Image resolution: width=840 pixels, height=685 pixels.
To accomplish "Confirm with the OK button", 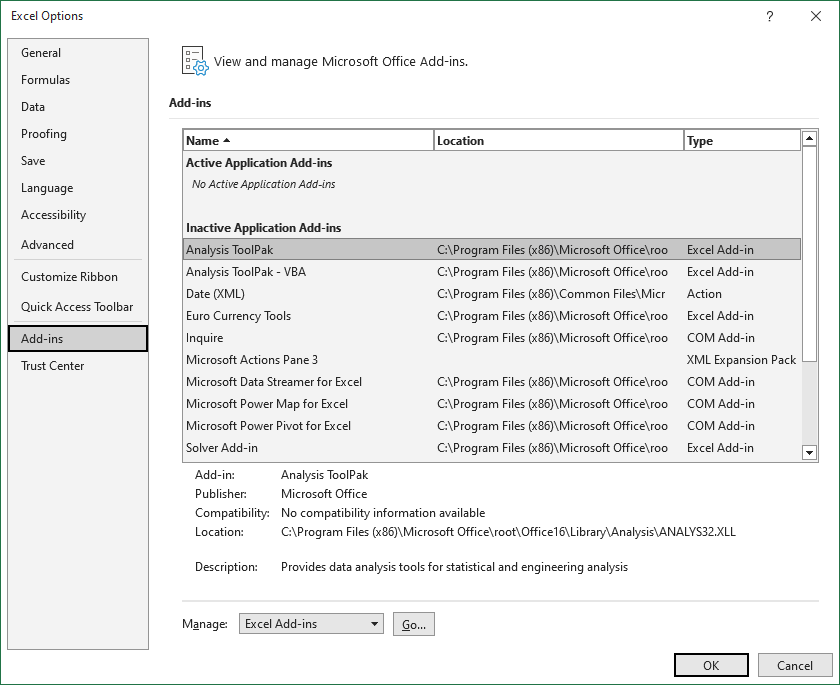I will click(711, 665).
